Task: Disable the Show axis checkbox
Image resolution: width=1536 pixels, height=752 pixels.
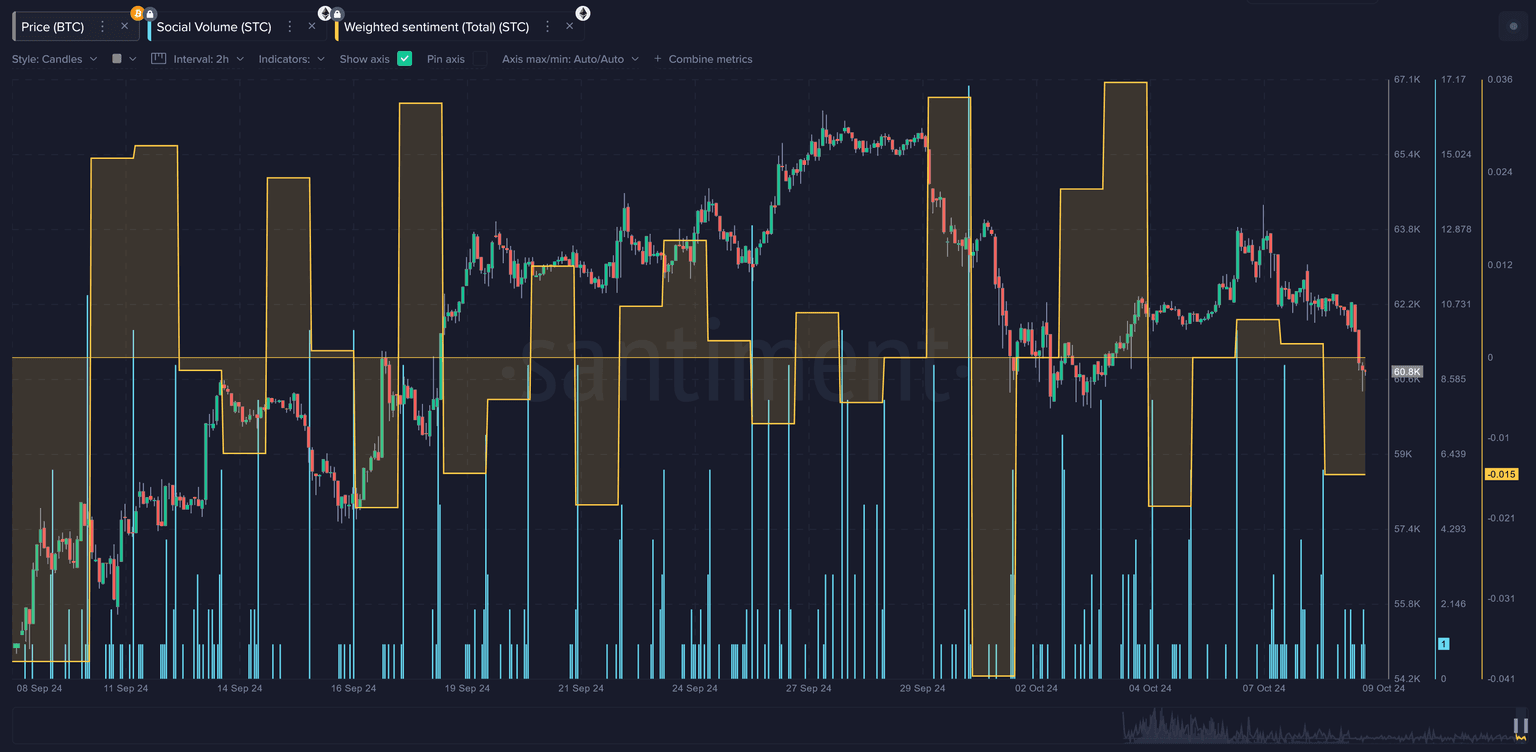Action: pos(405,59)
